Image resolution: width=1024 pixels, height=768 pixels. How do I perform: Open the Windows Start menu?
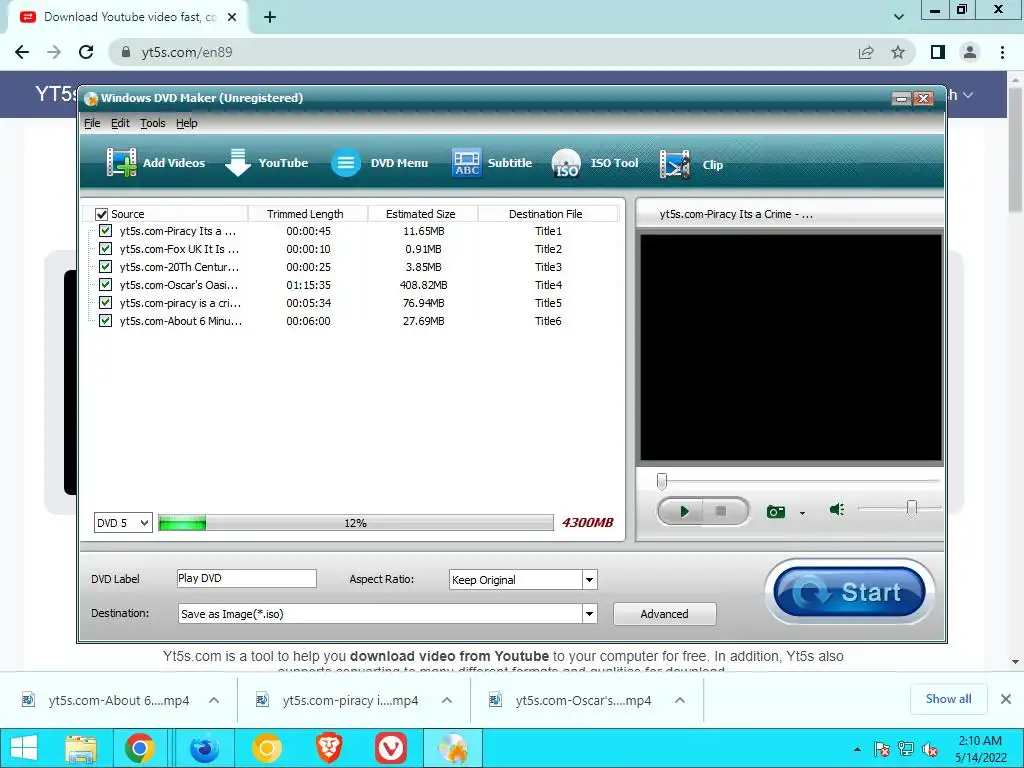coord(24,748)
